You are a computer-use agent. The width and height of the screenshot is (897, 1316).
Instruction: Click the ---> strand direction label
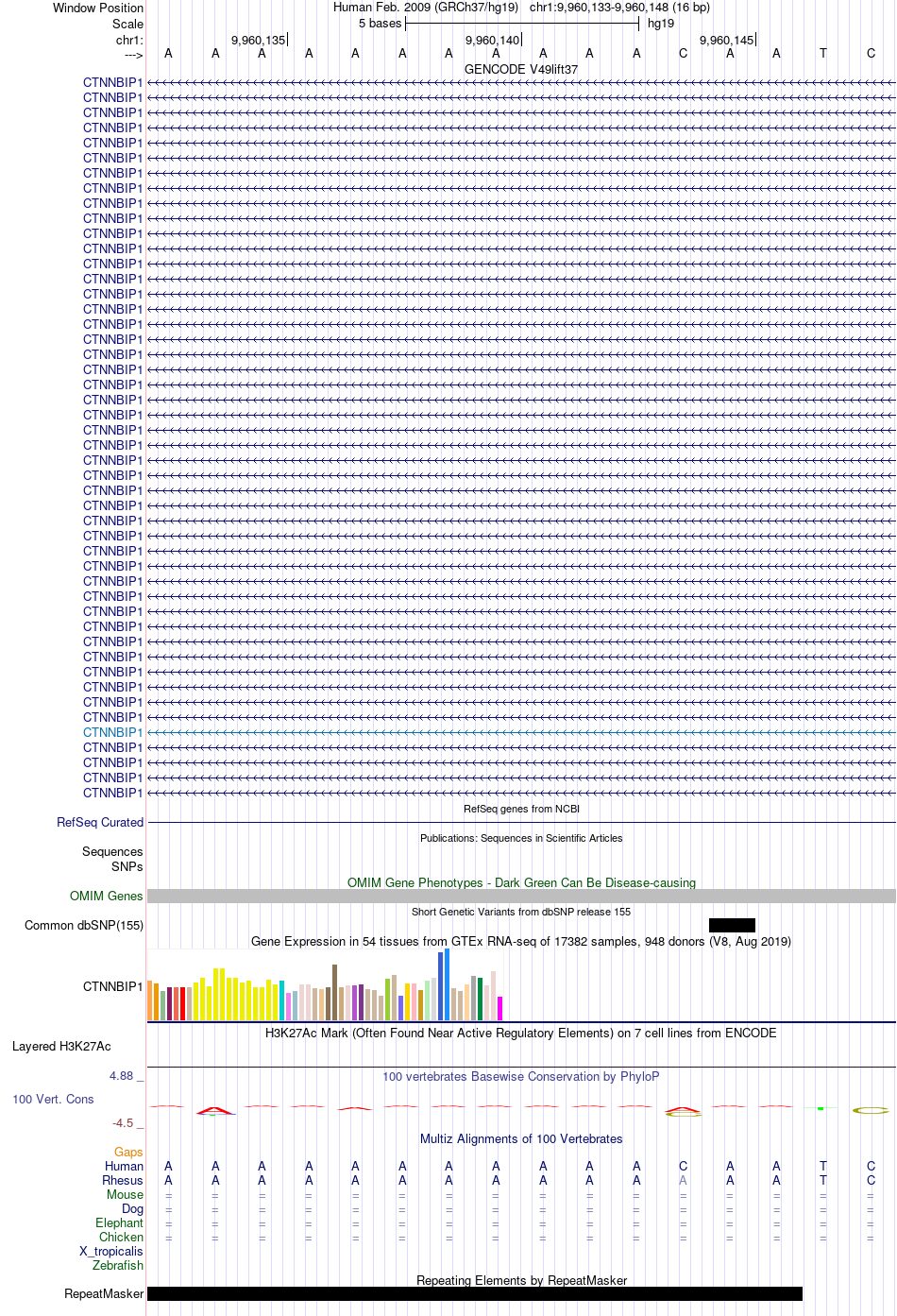pos(133,55)
